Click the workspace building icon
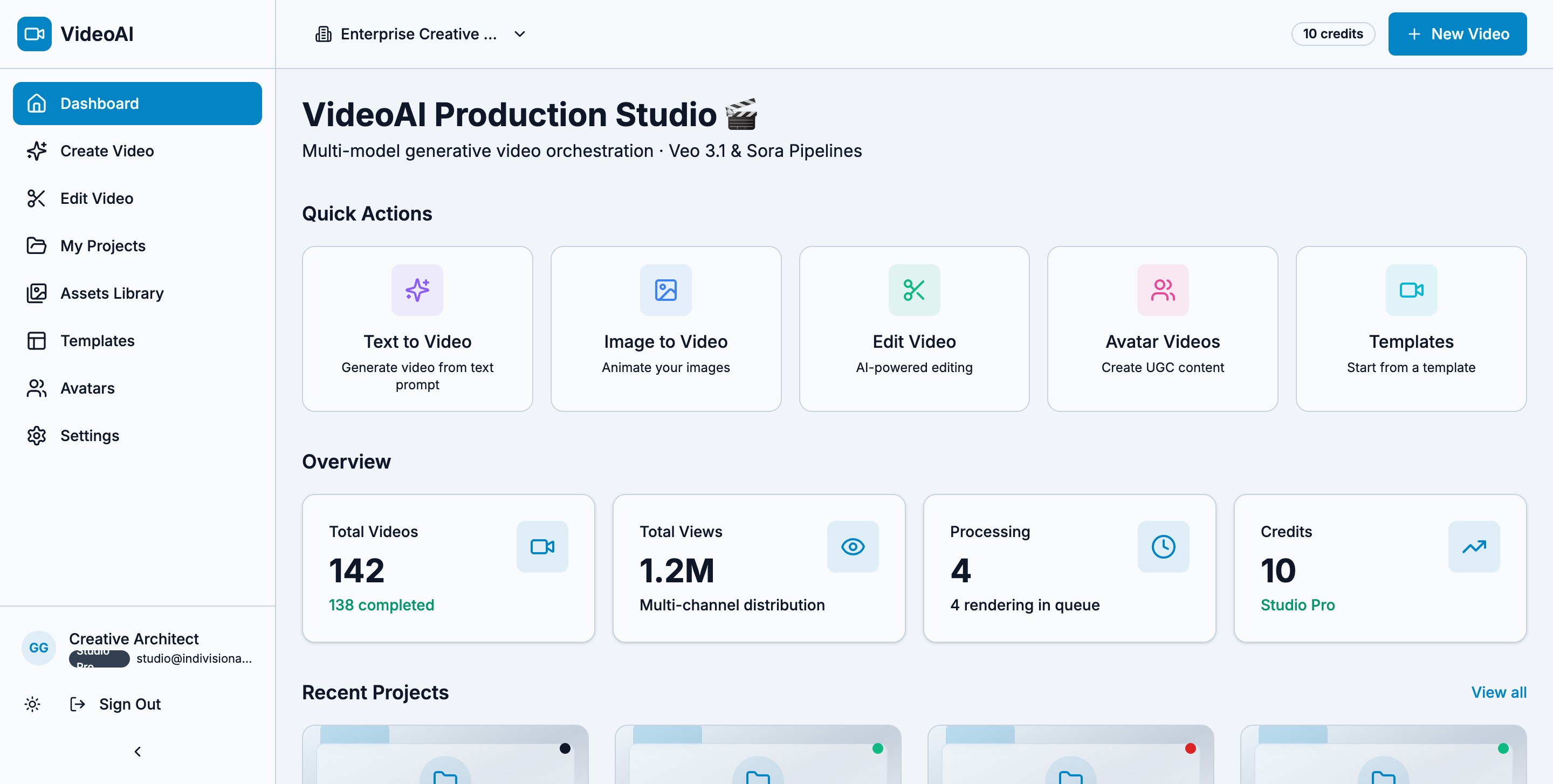 pos(324,35)
